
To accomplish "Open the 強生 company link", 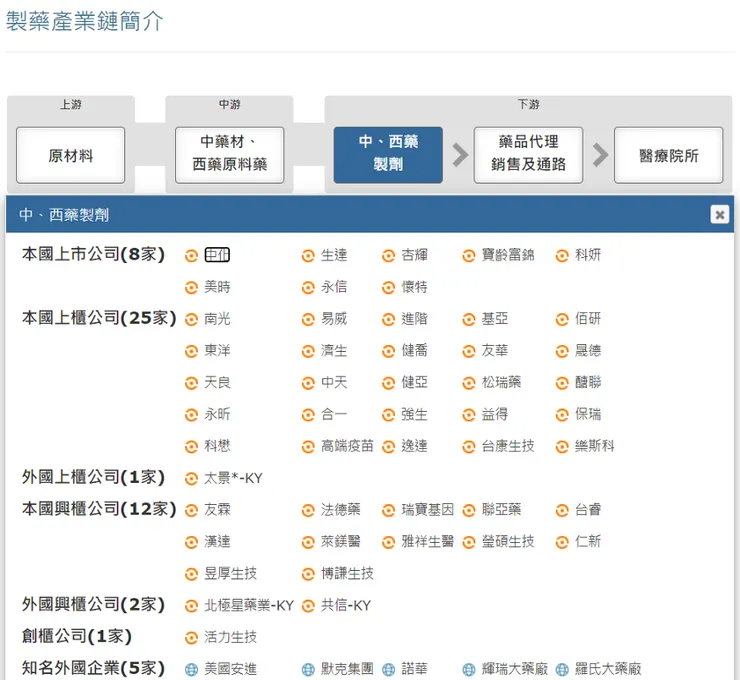I will 414,414.
